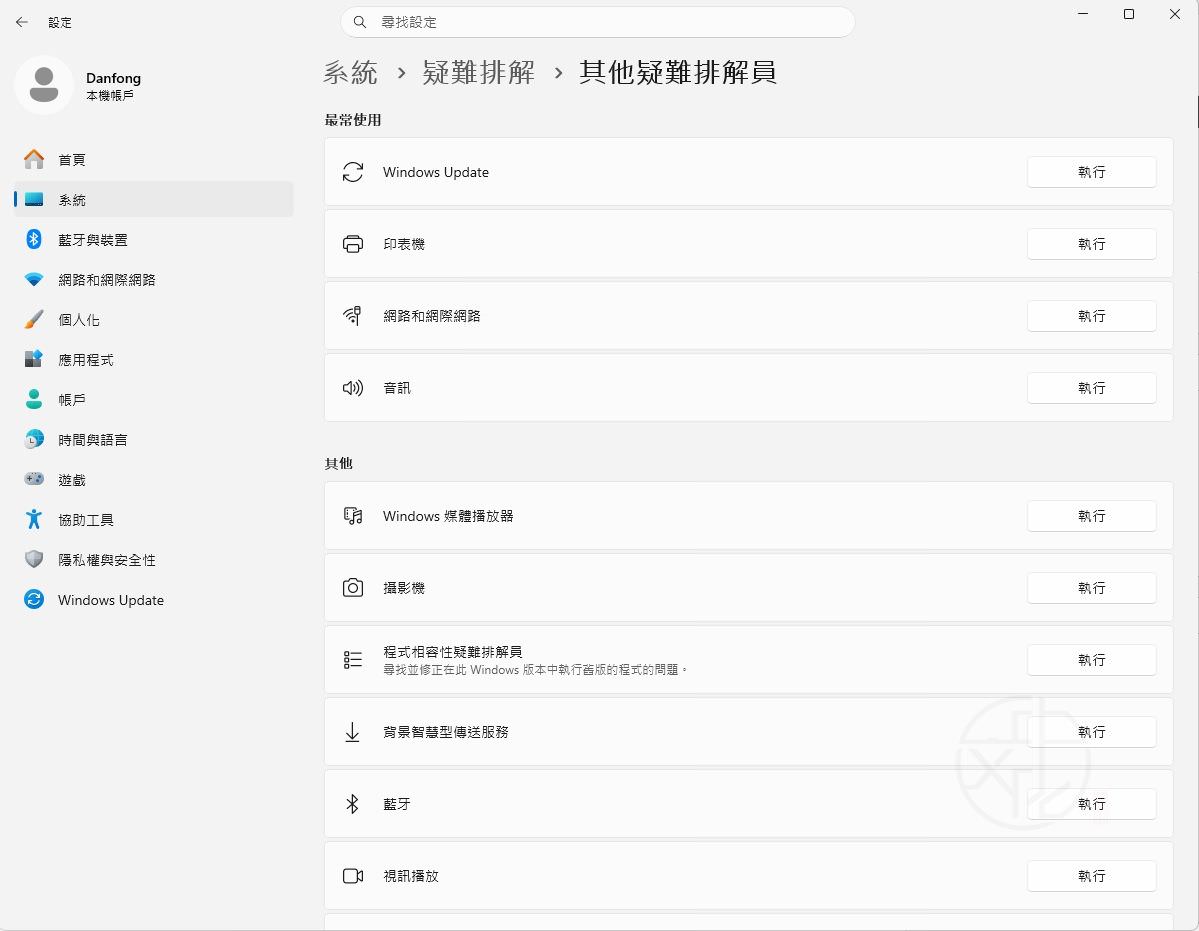This screenshot has height=931, width=1199.
Task: Click the 尋找並修正 compatibility description text
Action: pyautogui.click(x=535, y=670)
